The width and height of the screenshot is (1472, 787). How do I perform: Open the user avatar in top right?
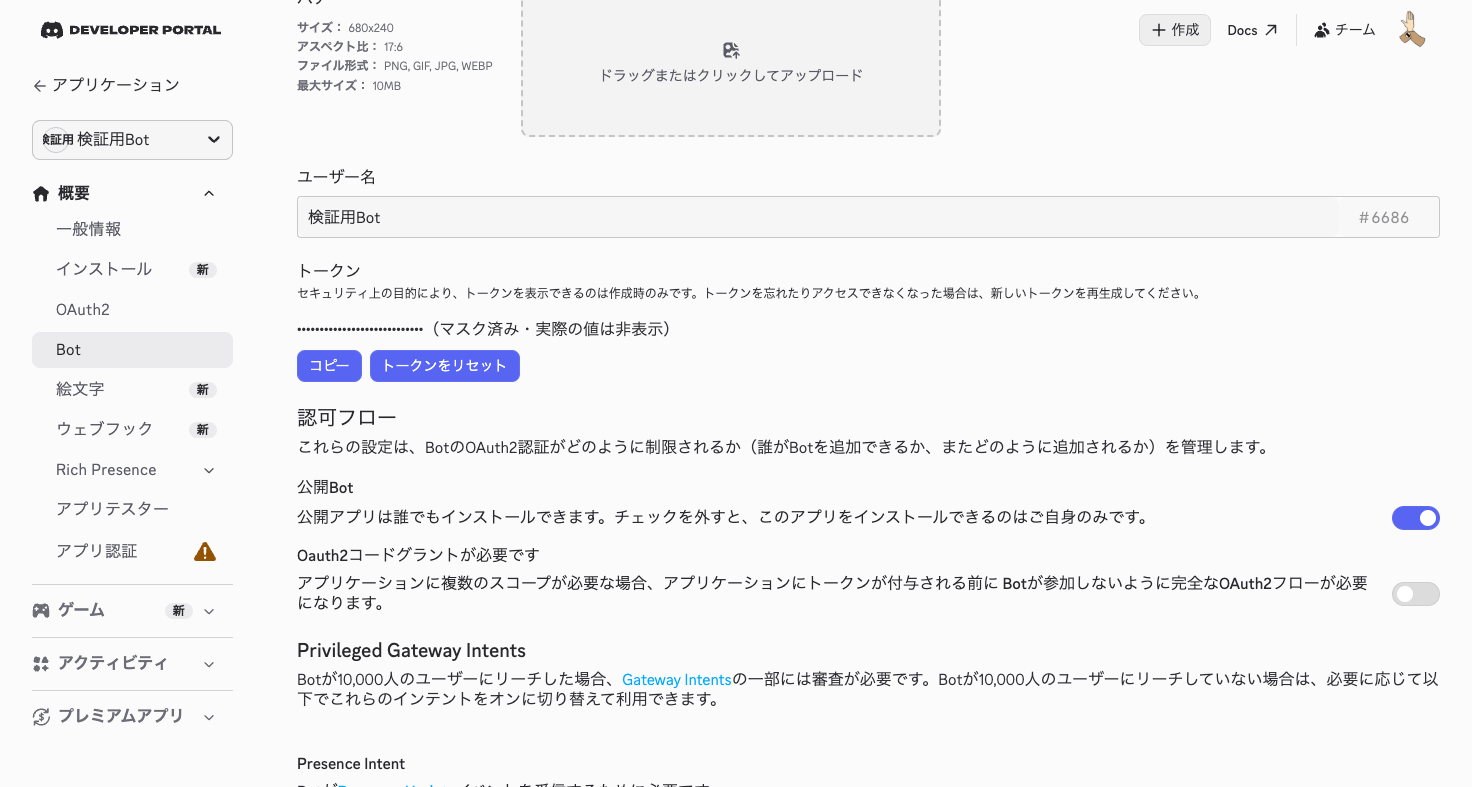tap(1412, 30)
